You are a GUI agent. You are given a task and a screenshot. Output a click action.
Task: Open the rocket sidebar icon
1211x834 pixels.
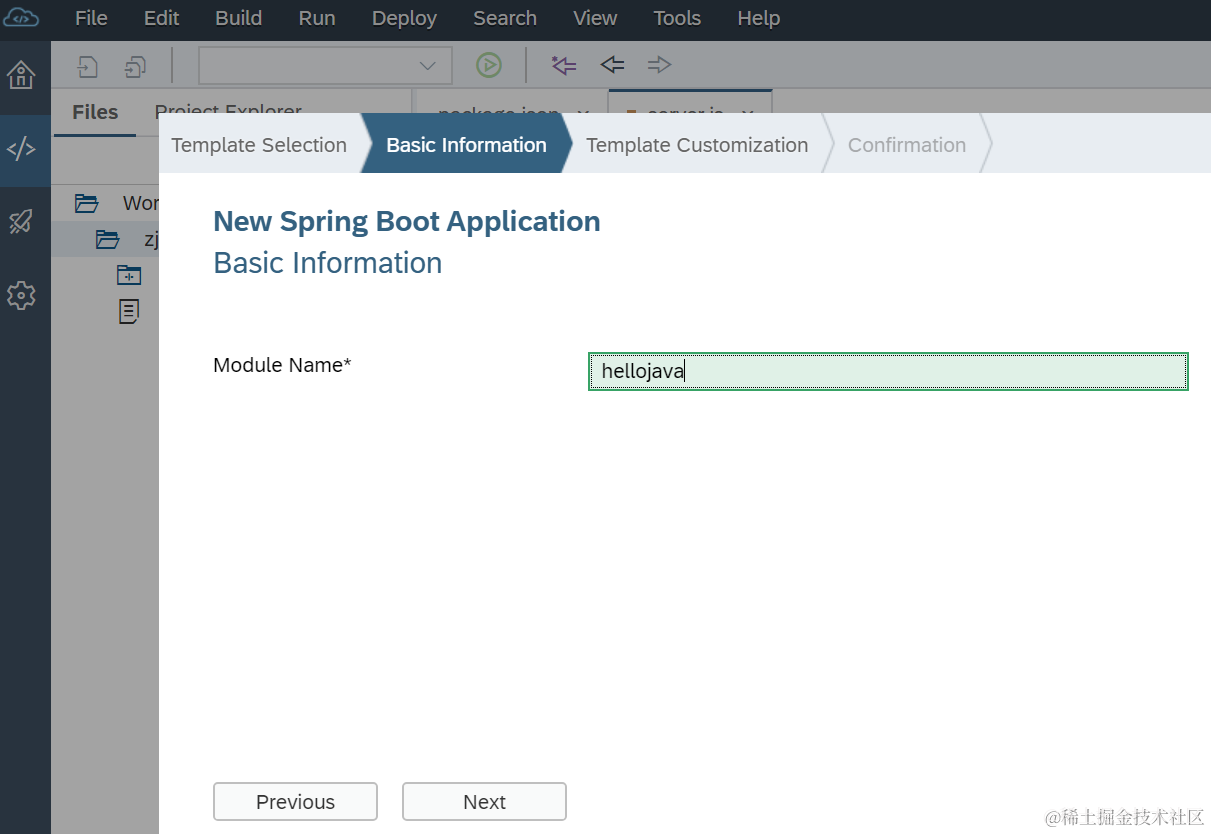click(x=21, y=222)
